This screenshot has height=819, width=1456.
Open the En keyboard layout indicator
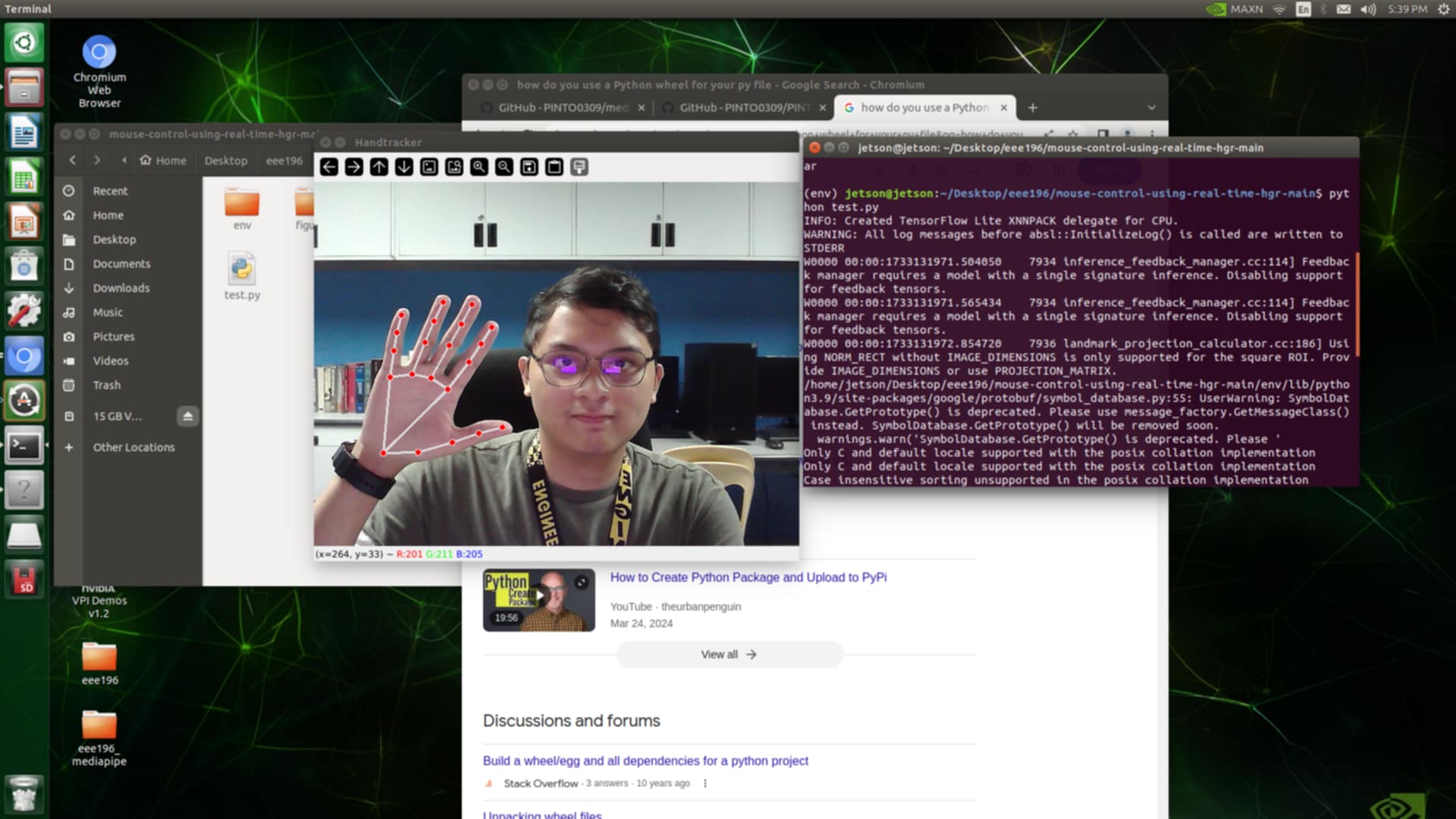click(x=1303, y=9)
